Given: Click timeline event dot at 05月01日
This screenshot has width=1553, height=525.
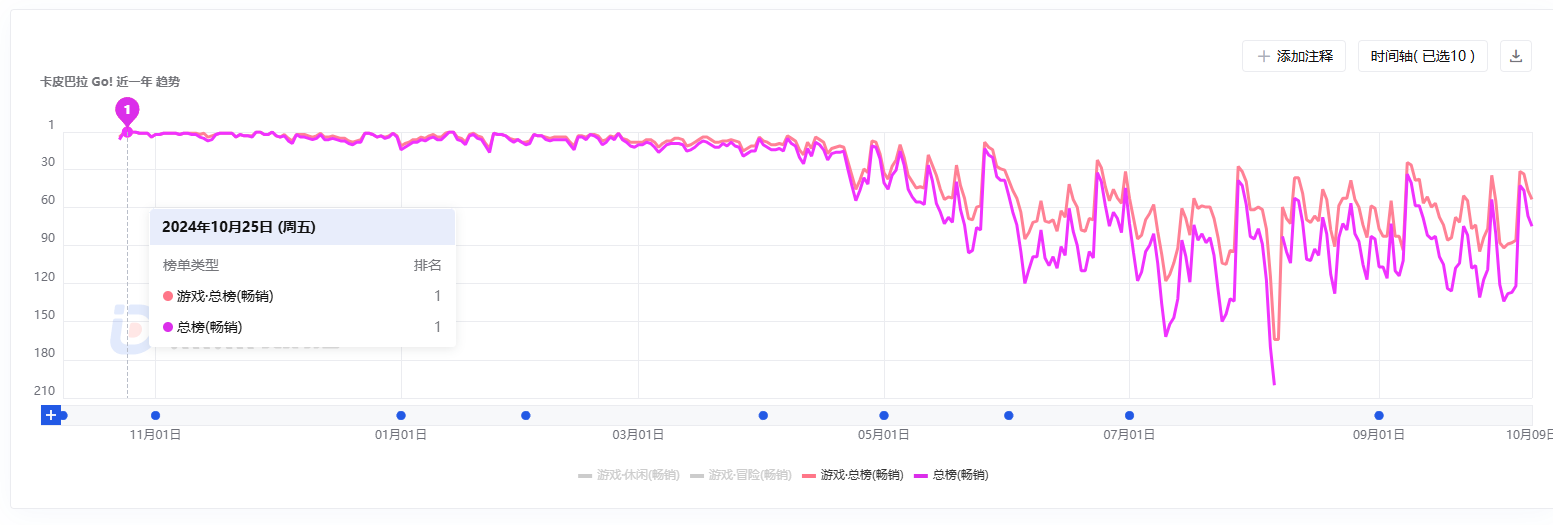Looking at the screenshot, I should 884,415.
